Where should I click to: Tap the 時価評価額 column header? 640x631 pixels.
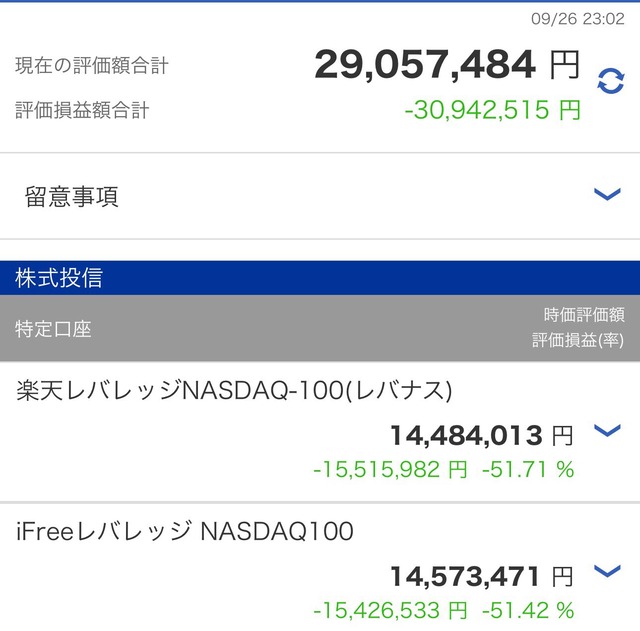pyautogui.click(x=582, y=316)
